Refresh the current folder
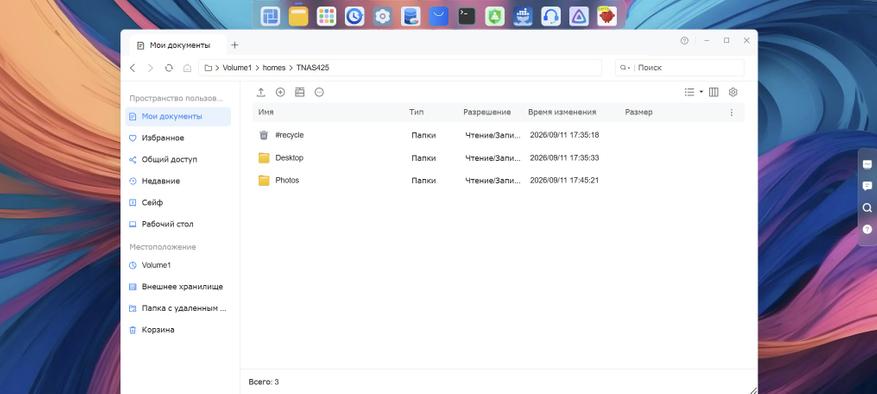This screenshot has width=877, height=394. (x=168, y=68)
